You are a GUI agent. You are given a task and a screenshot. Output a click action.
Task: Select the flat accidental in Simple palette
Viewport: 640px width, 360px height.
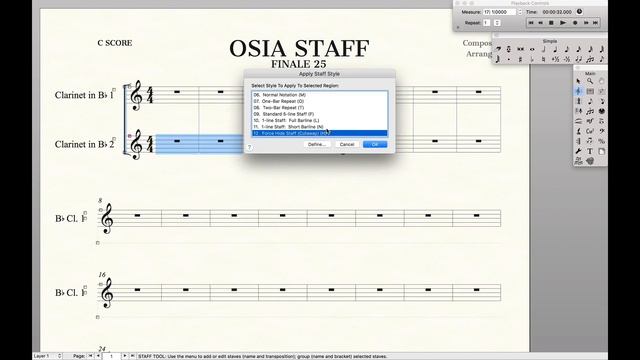[532, 60]
